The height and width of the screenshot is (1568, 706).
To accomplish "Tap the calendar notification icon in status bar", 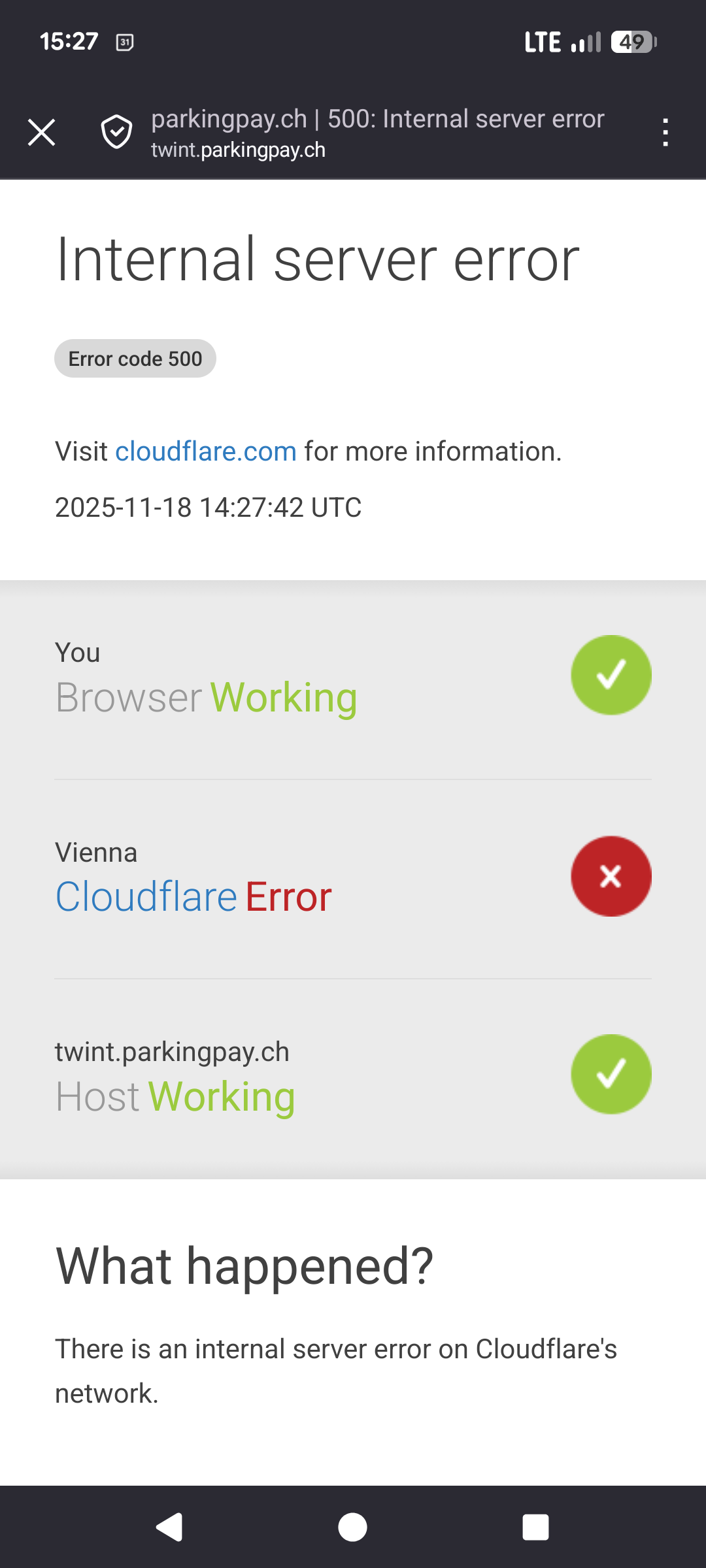I will tap(125, 42).
